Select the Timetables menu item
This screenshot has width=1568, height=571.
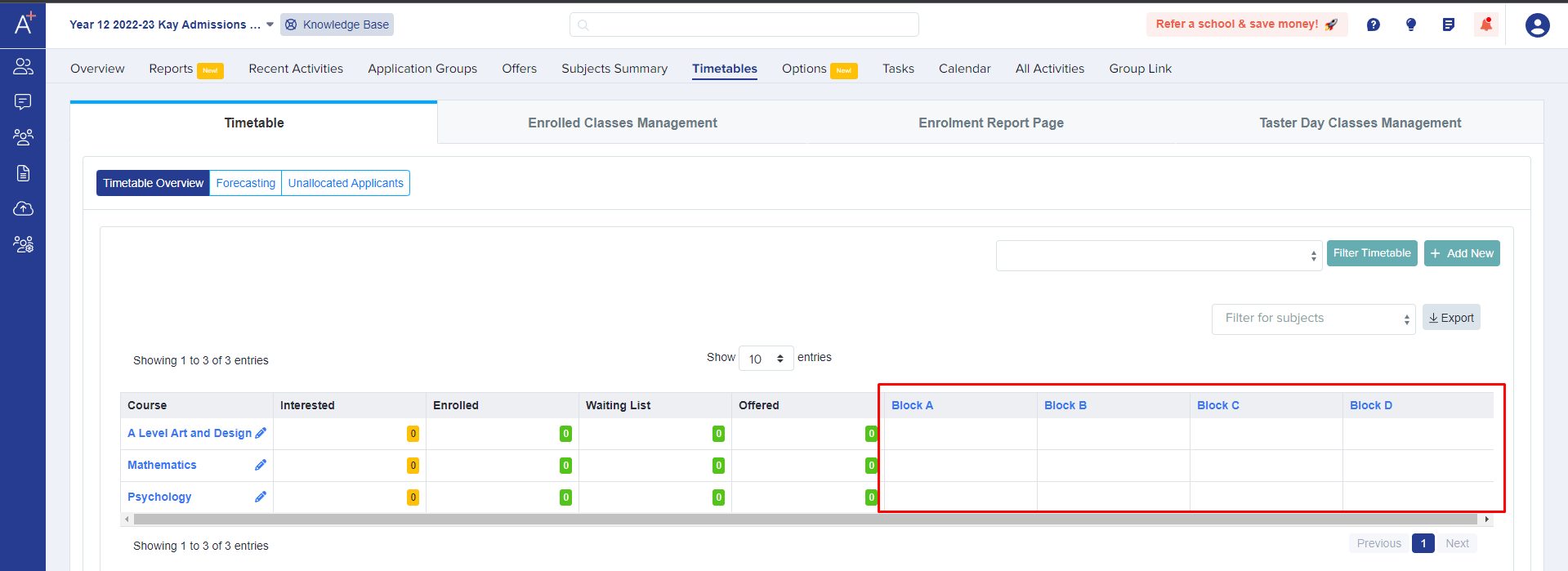click(725, 69)
